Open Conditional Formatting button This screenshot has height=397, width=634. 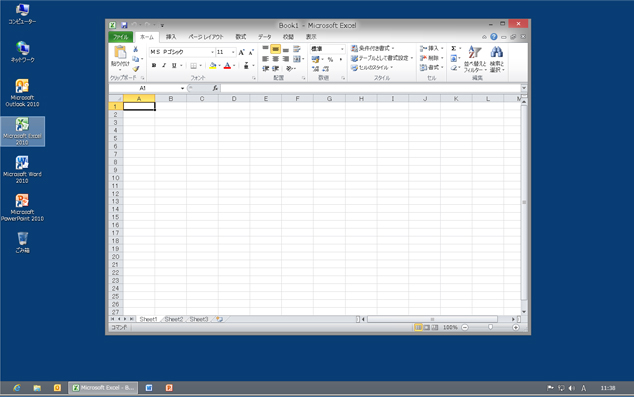373,48
